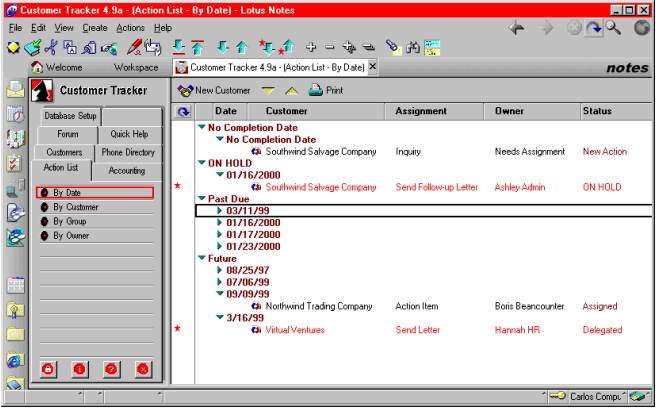656x408 pixels.
Task: Click the back navigation arrow top right
Action: click(516, 28)
